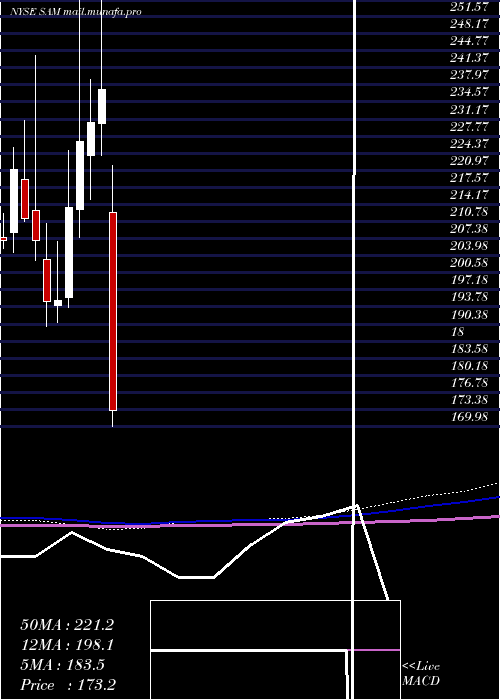Click the Price : 173.2 readout
This screenshot has width=500, height=700.
(x=68, y=685)
